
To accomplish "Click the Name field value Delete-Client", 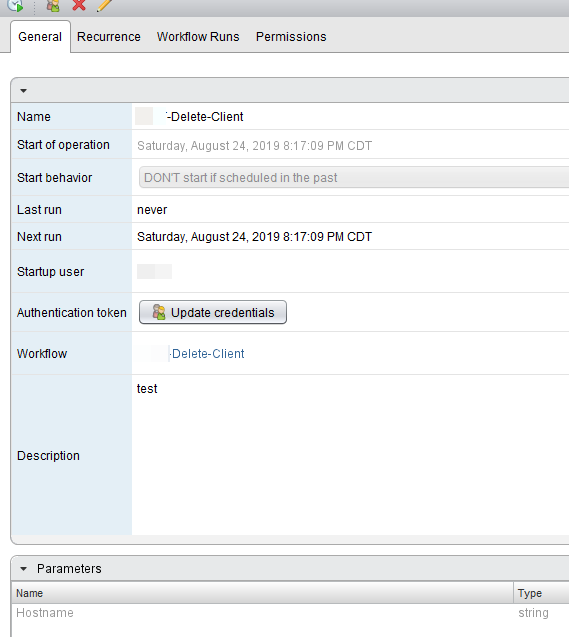I will click(205, 117).
